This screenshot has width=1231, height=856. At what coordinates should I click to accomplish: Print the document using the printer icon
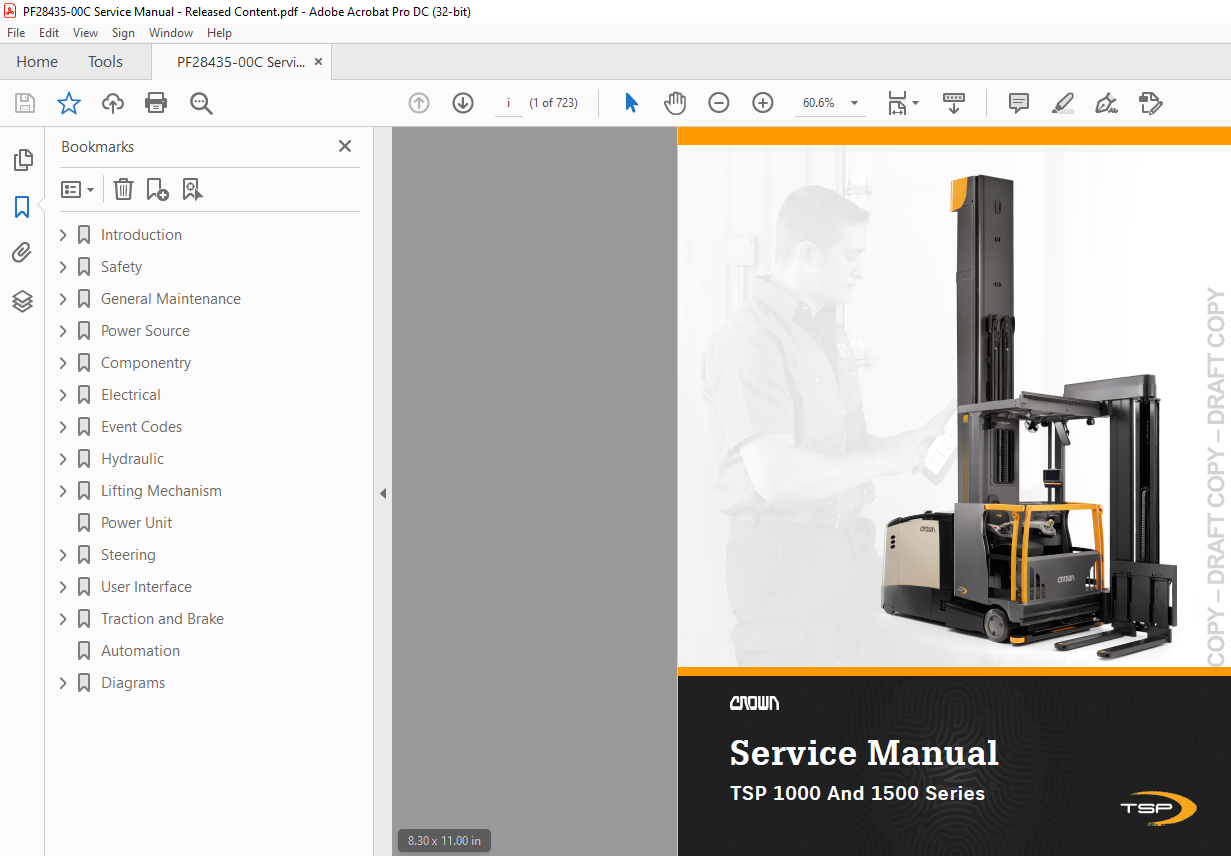pyautogui.click(x=156, y=103)
